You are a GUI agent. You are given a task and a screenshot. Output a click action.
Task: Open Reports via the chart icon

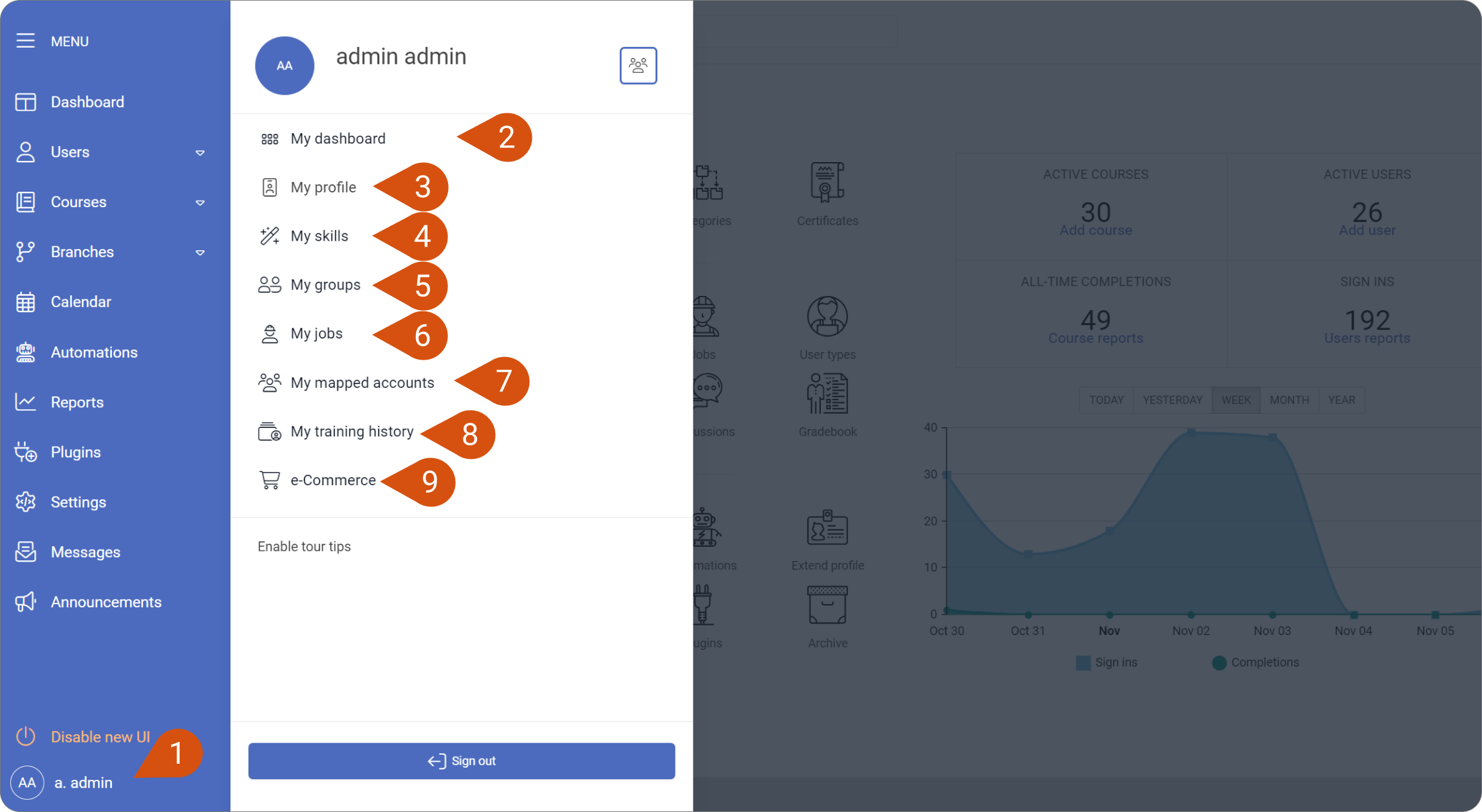pos(25,401)
